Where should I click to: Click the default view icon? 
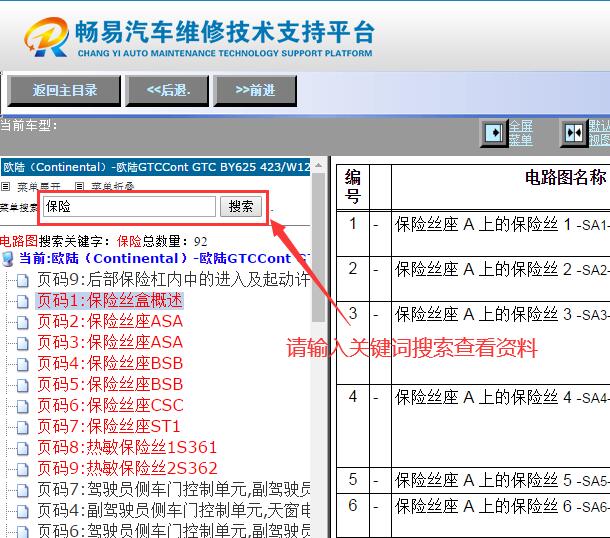pos(574,133)
